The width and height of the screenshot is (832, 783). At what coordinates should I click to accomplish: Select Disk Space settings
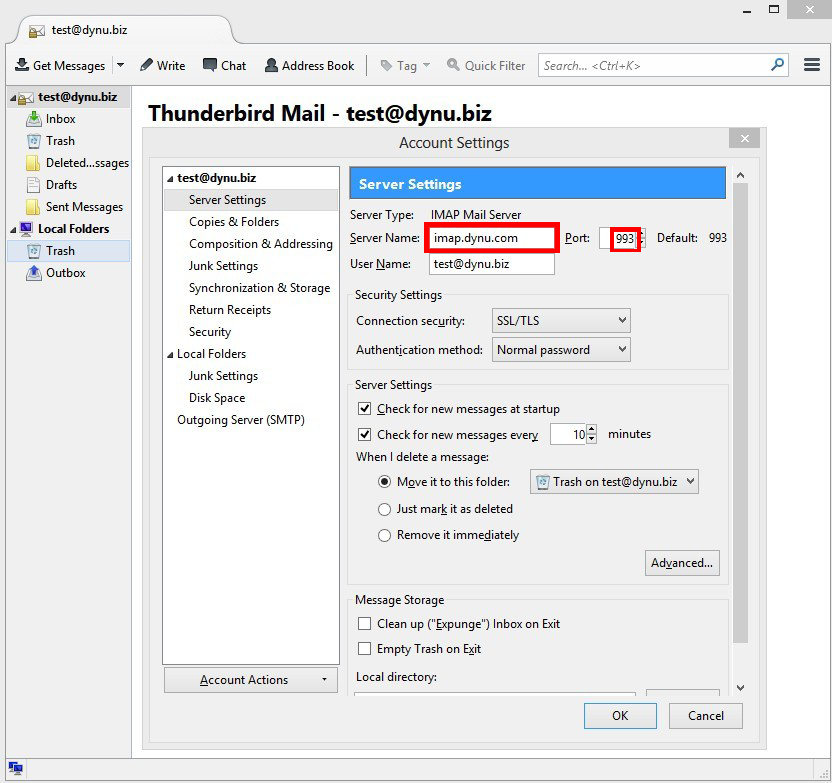pos(216,397)
